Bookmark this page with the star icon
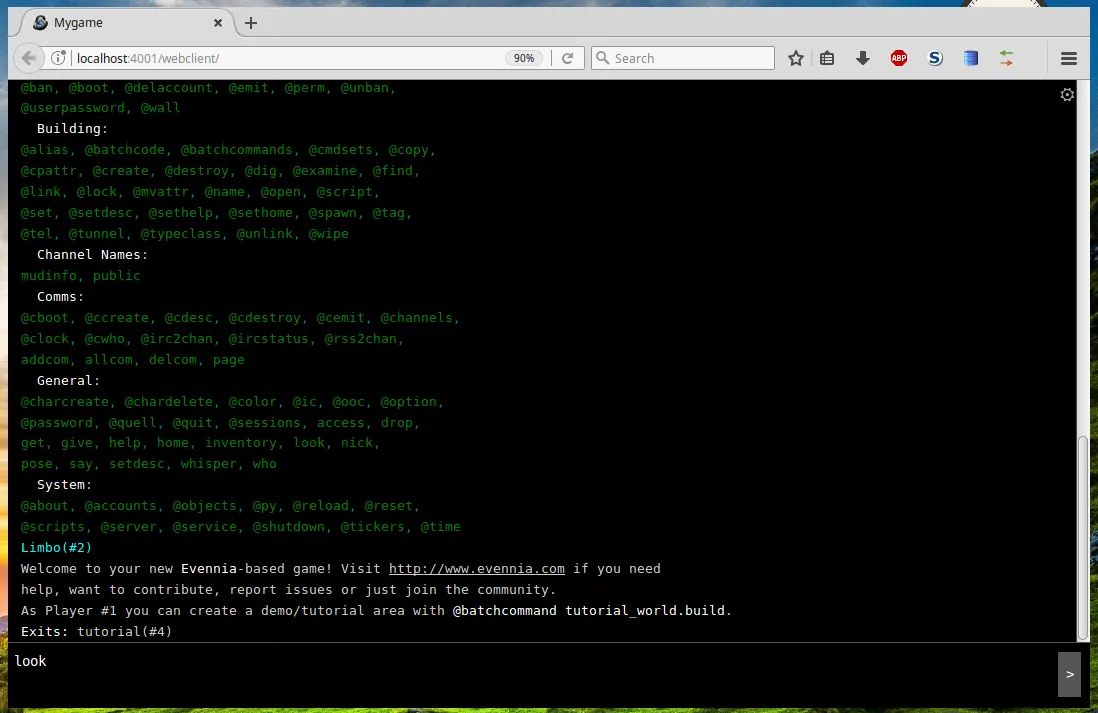The width and height of the screenshot is (1098, 713). point(795,58)
